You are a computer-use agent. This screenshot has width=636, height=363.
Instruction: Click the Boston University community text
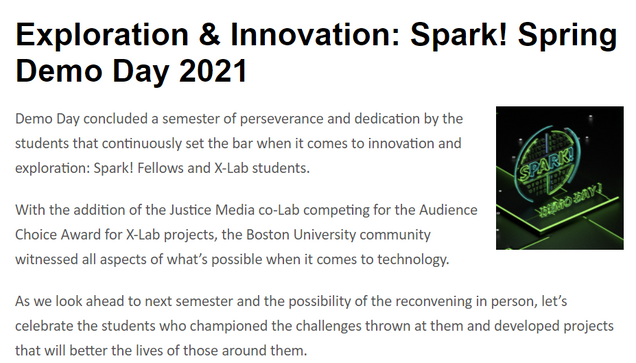tap(338, 235)
